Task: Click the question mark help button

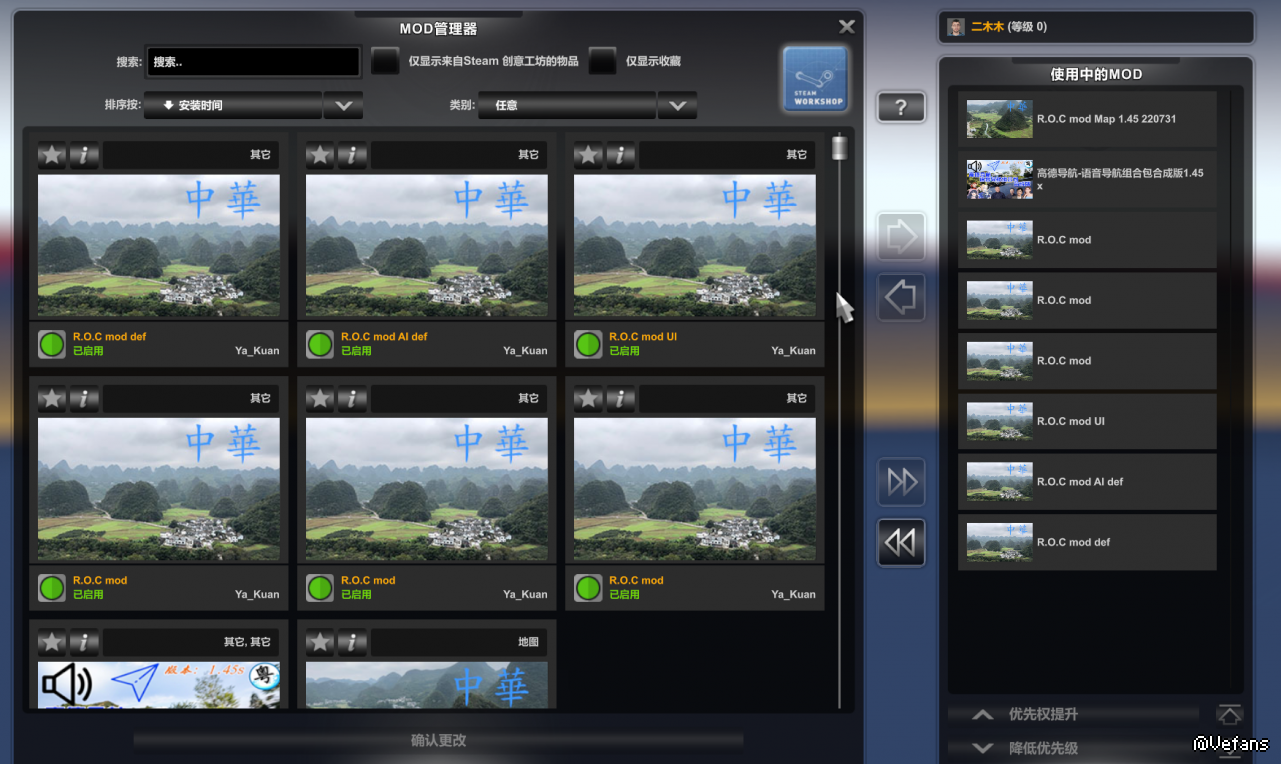Action: [901, 107]
